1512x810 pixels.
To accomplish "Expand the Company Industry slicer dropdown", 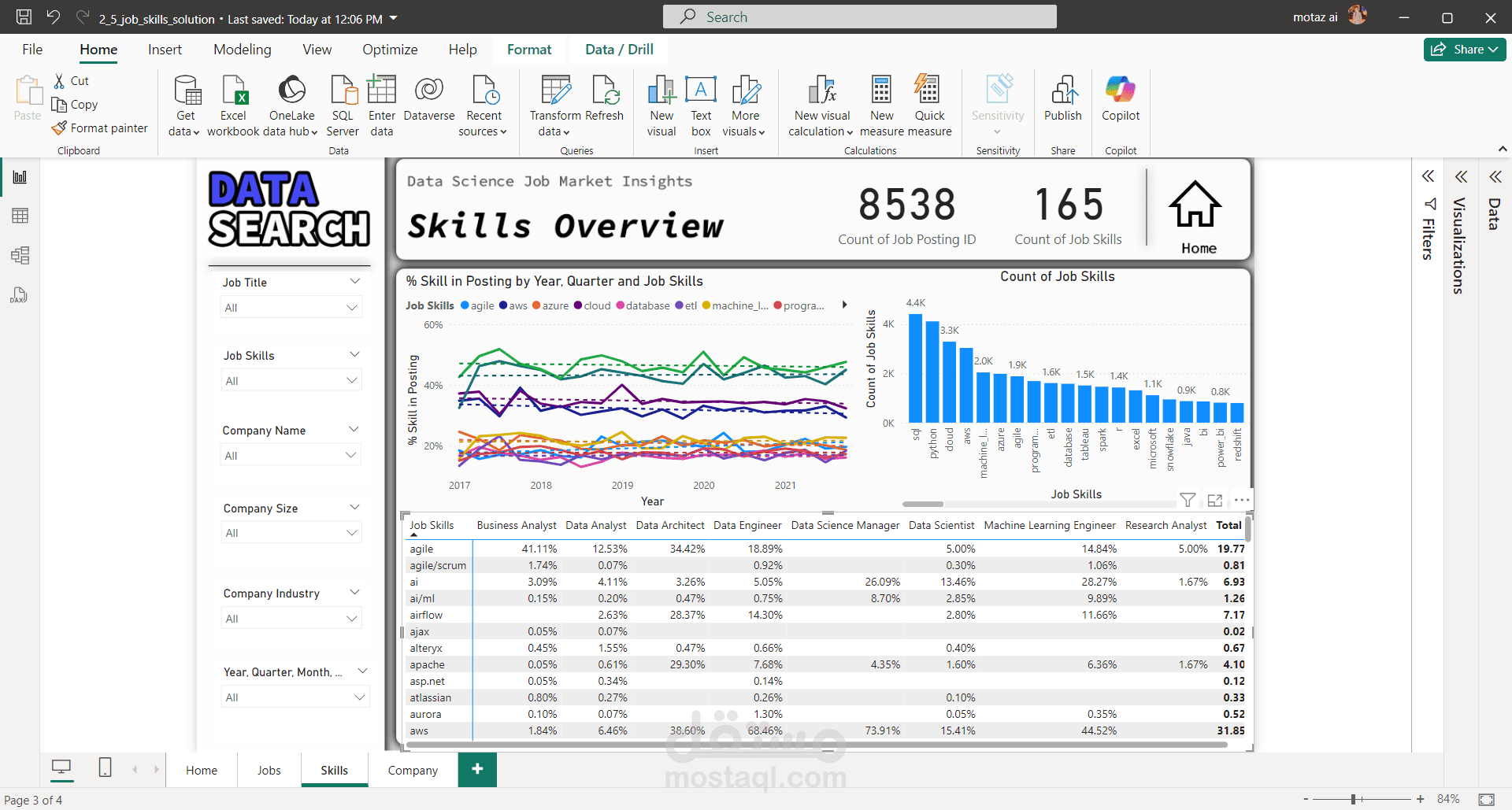I will [352, 619].
